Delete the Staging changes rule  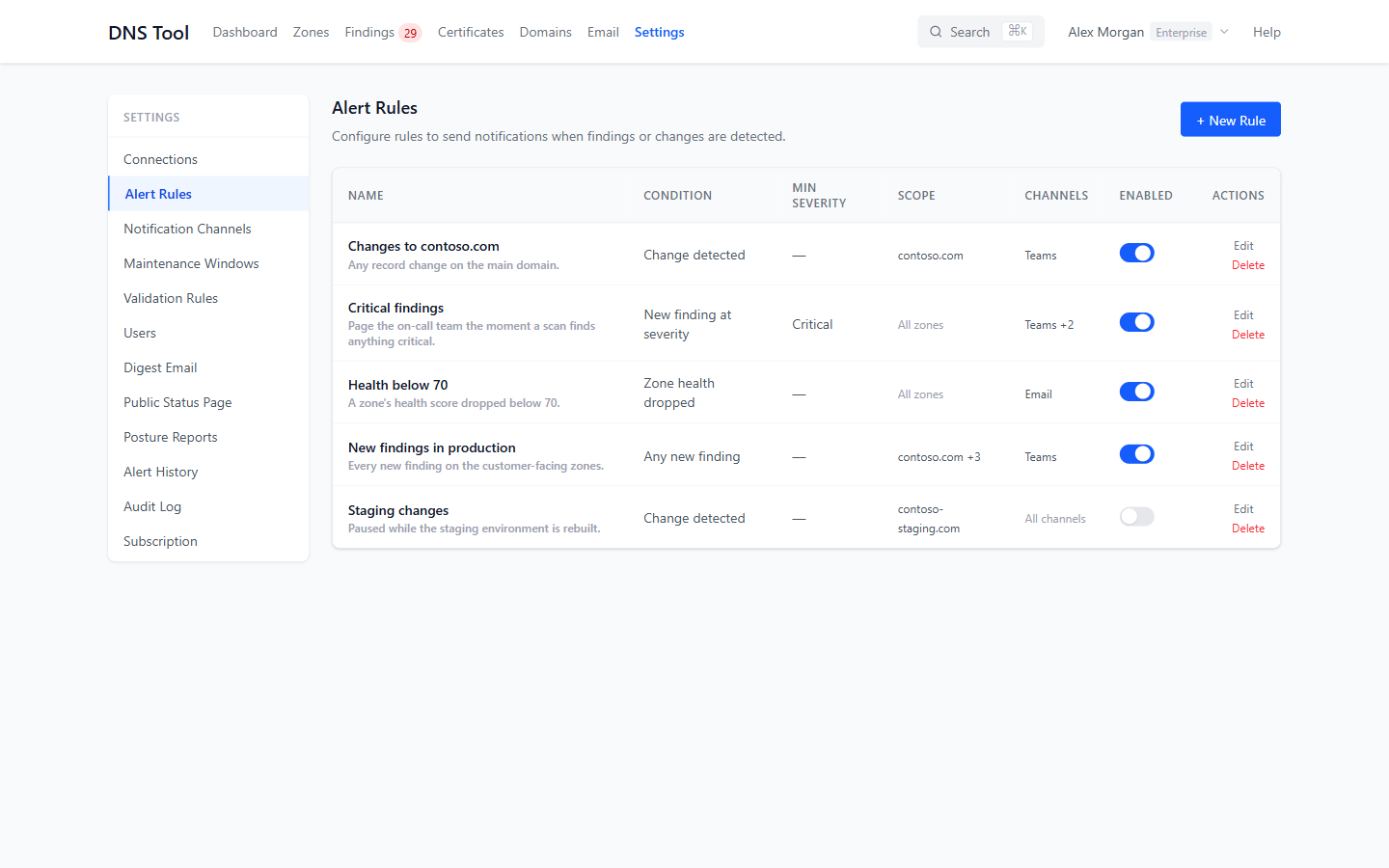[1248, 529]
